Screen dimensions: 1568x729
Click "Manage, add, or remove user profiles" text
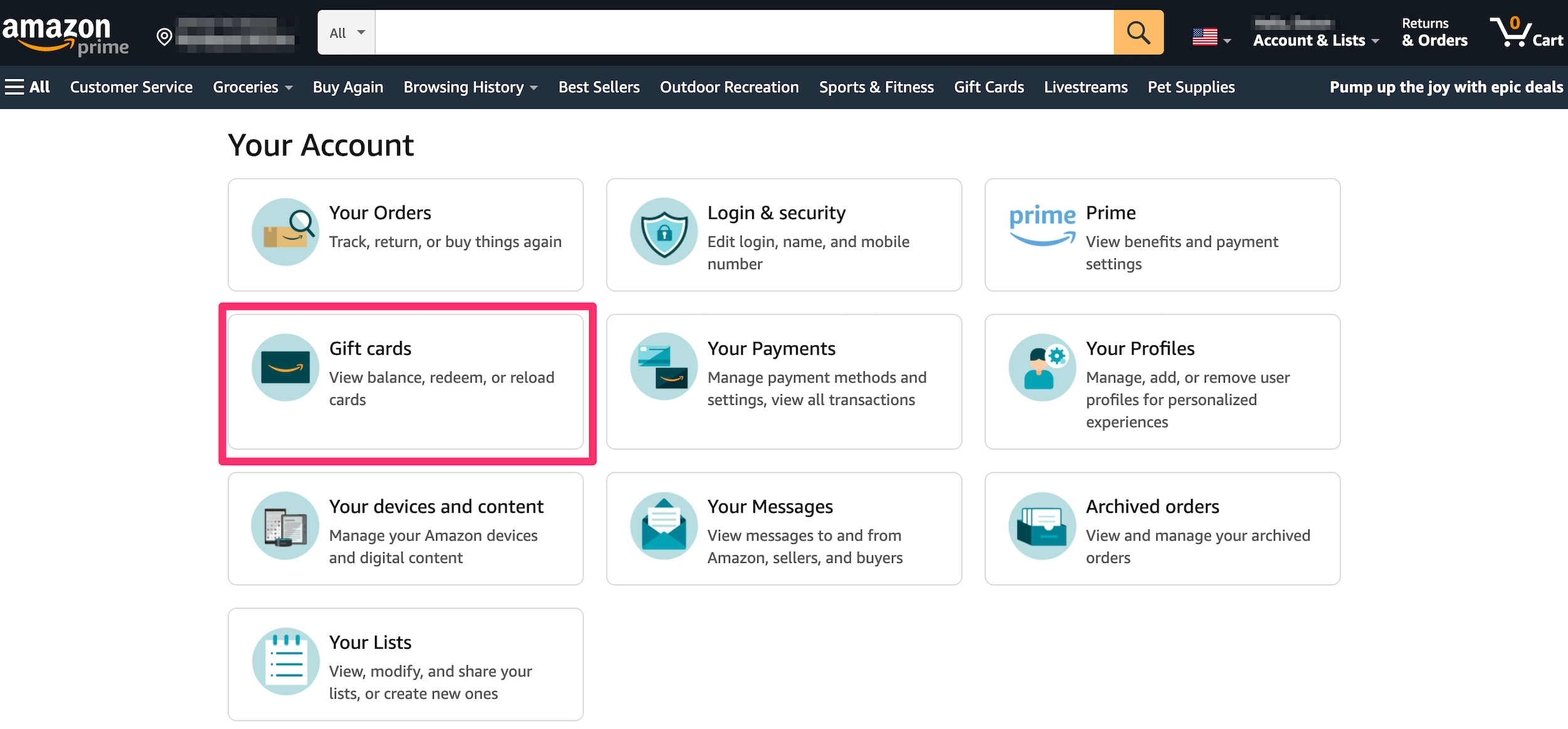[1188, 400]
